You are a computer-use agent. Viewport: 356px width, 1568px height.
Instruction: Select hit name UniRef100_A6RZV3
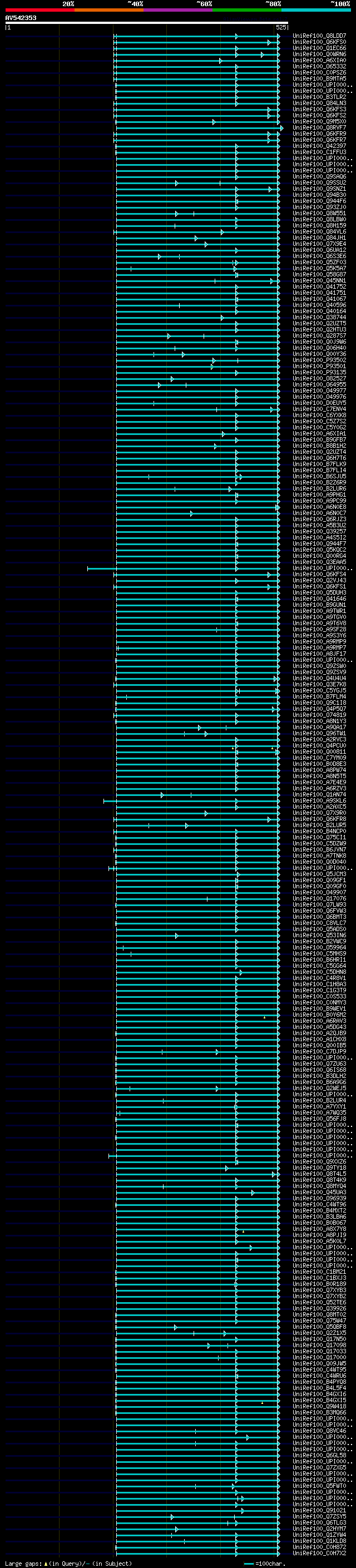tap(319, 788)
